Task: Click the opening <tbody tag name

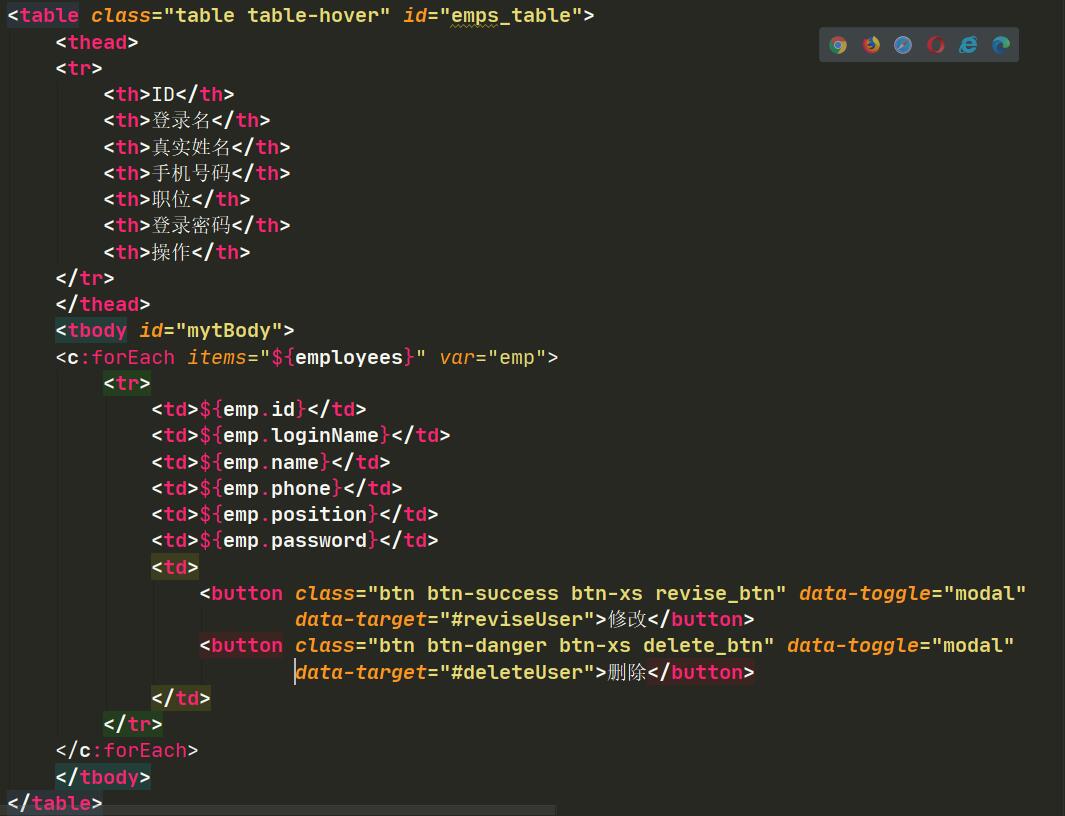Action: point(97,330)
